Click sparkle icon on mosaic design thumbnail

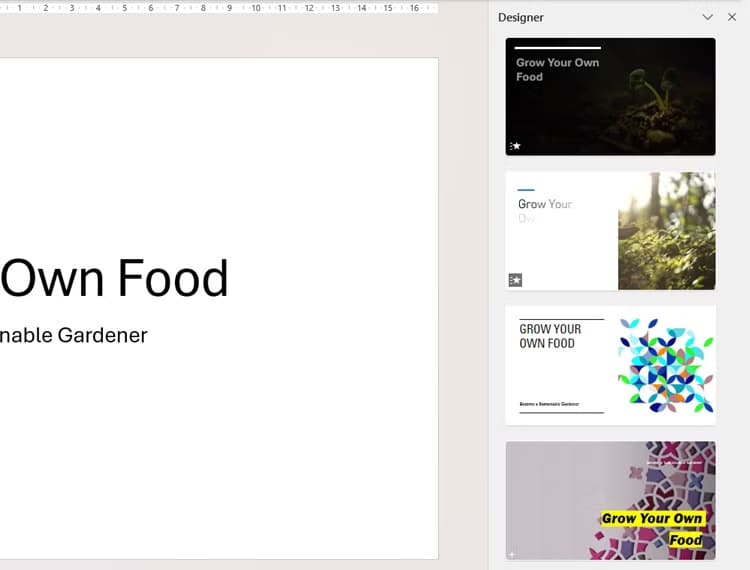[x=512, y=553]
